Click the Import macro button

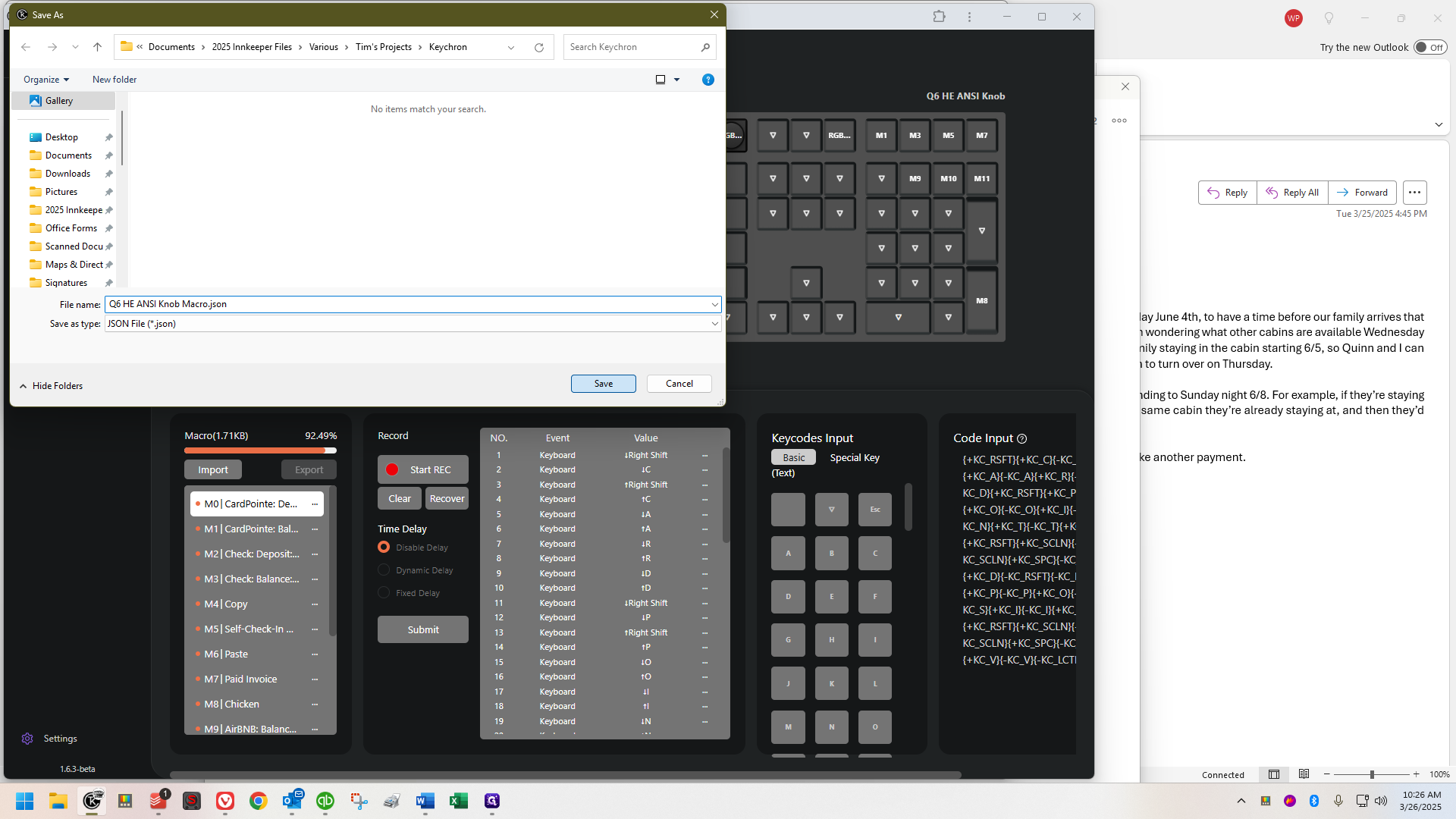212,470
